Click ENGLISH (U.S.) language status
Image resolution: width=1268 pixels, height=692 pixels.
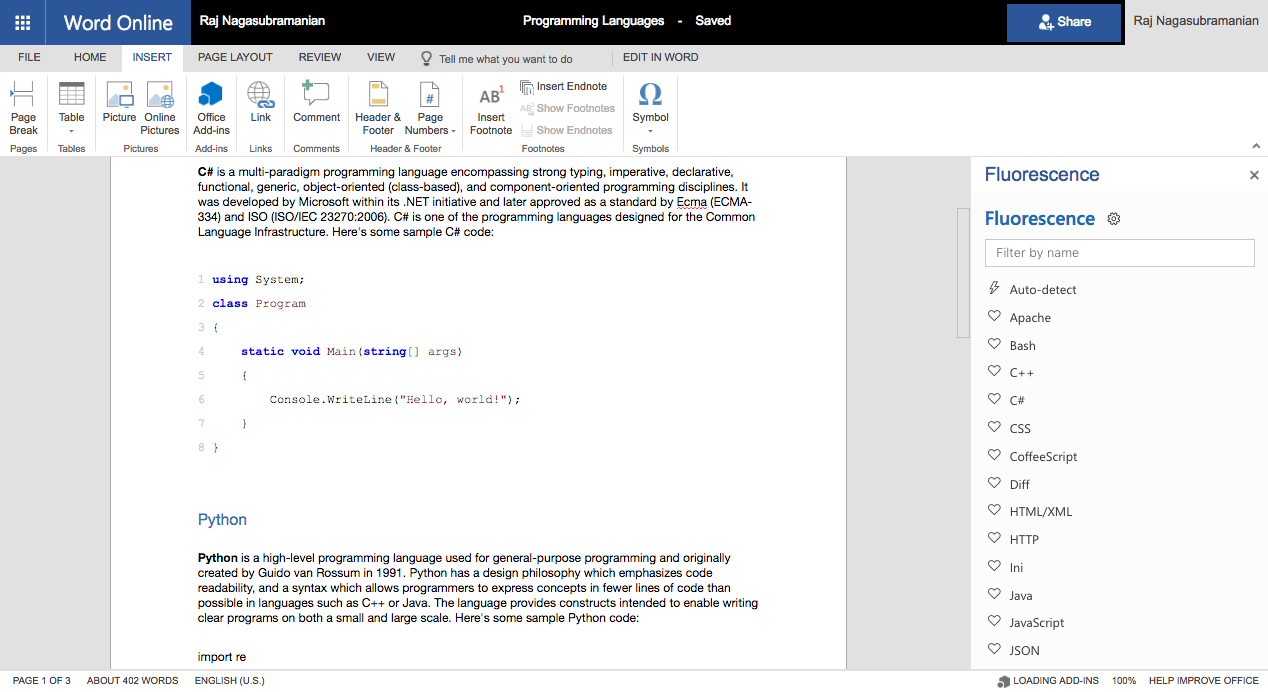pyautogui.click(x=230, y=681)
